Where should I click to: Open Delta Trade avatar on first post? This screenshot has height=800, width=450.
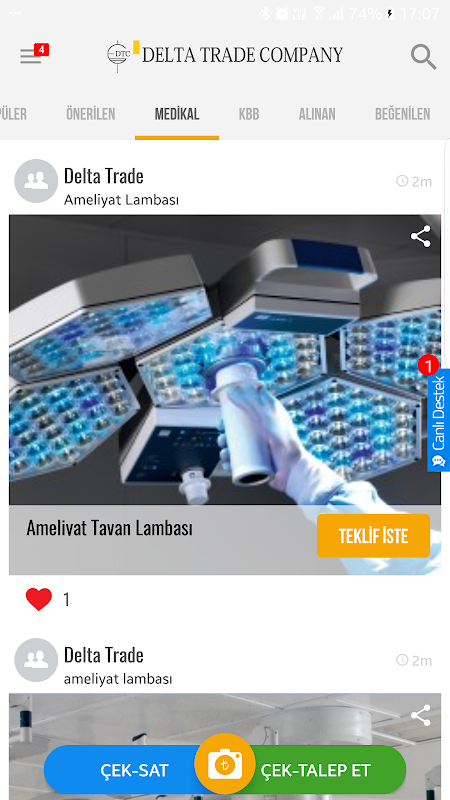pyautogui.click(x=36, y=181)
